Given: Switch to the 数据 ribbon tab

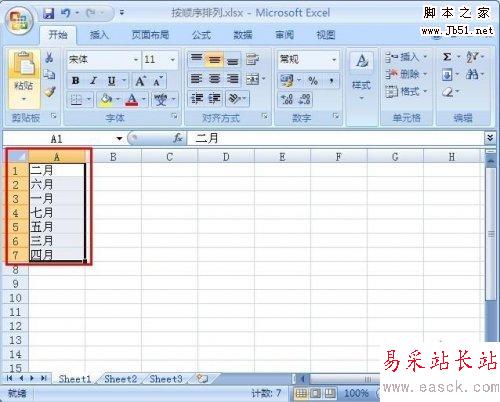Looking at the screenshot, I should click(x=243, y=35).
